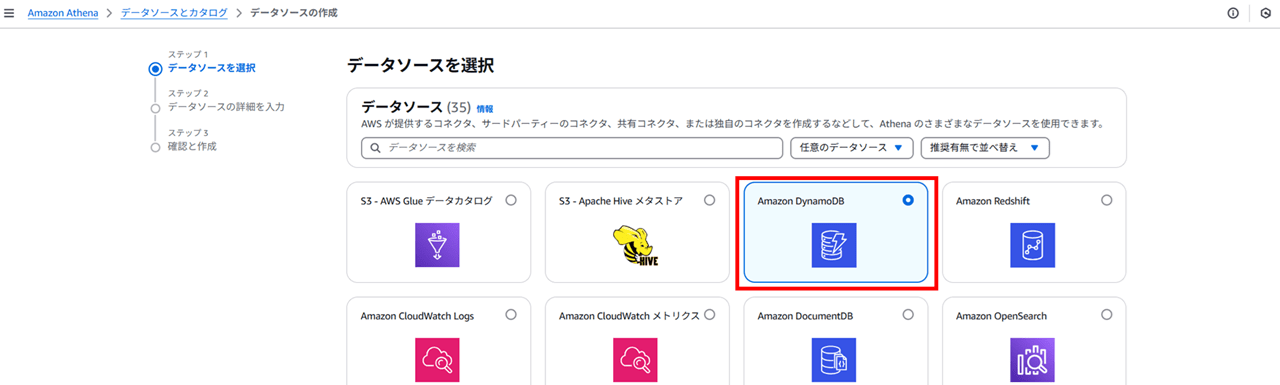Screen dimensions: 1280x385
Task: Click the CloudWatch メトリクス service icon
Action: click(635, 360)
